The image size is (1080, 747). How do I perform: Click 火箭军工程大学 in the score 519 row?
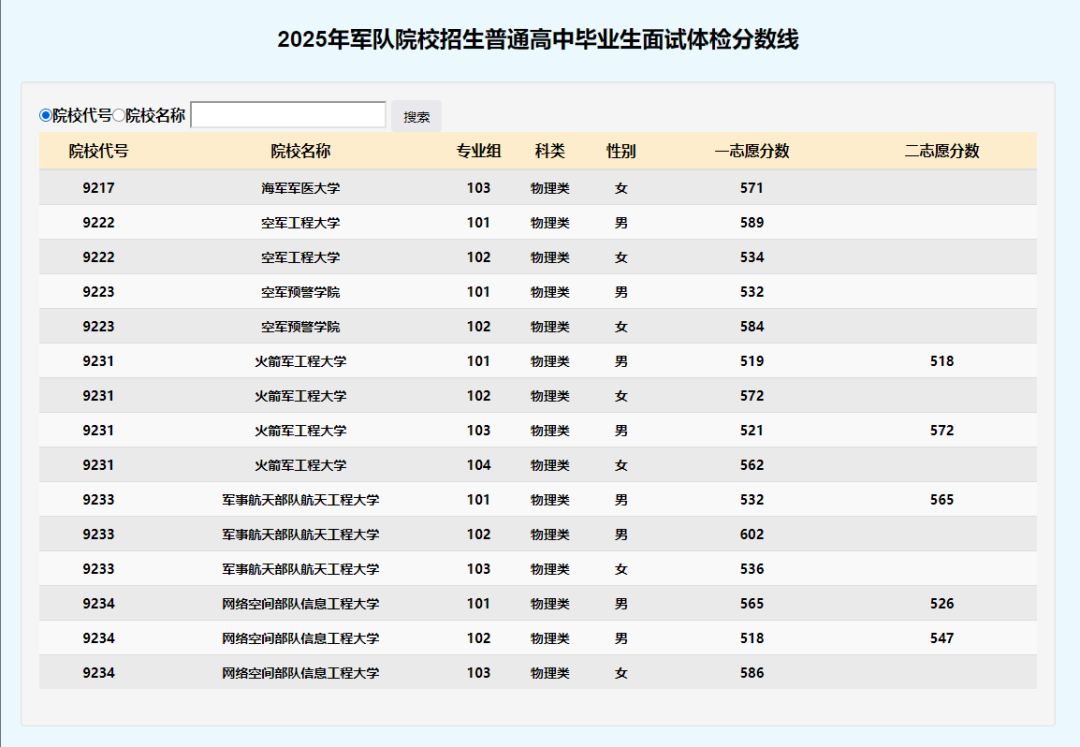pyautogui.click(x=300, y=361)
